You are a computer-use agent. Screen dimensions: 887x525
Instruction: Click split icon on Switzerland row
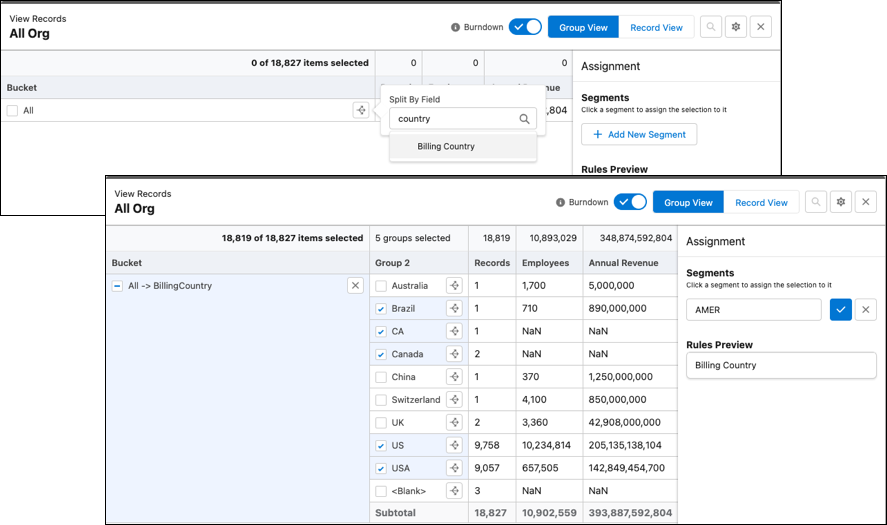pyautogui.click(x=454, y=399)
